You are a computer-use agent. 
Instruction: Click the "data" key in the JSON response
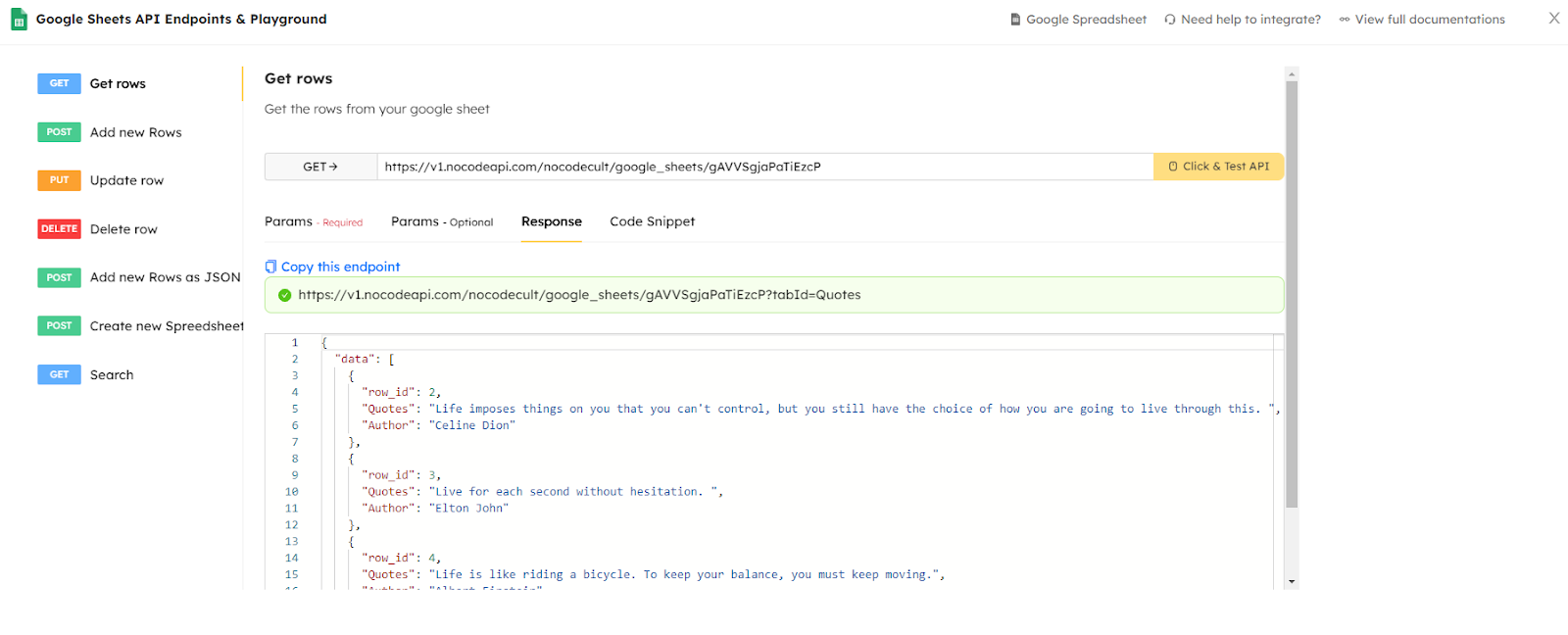click(355, 360)
